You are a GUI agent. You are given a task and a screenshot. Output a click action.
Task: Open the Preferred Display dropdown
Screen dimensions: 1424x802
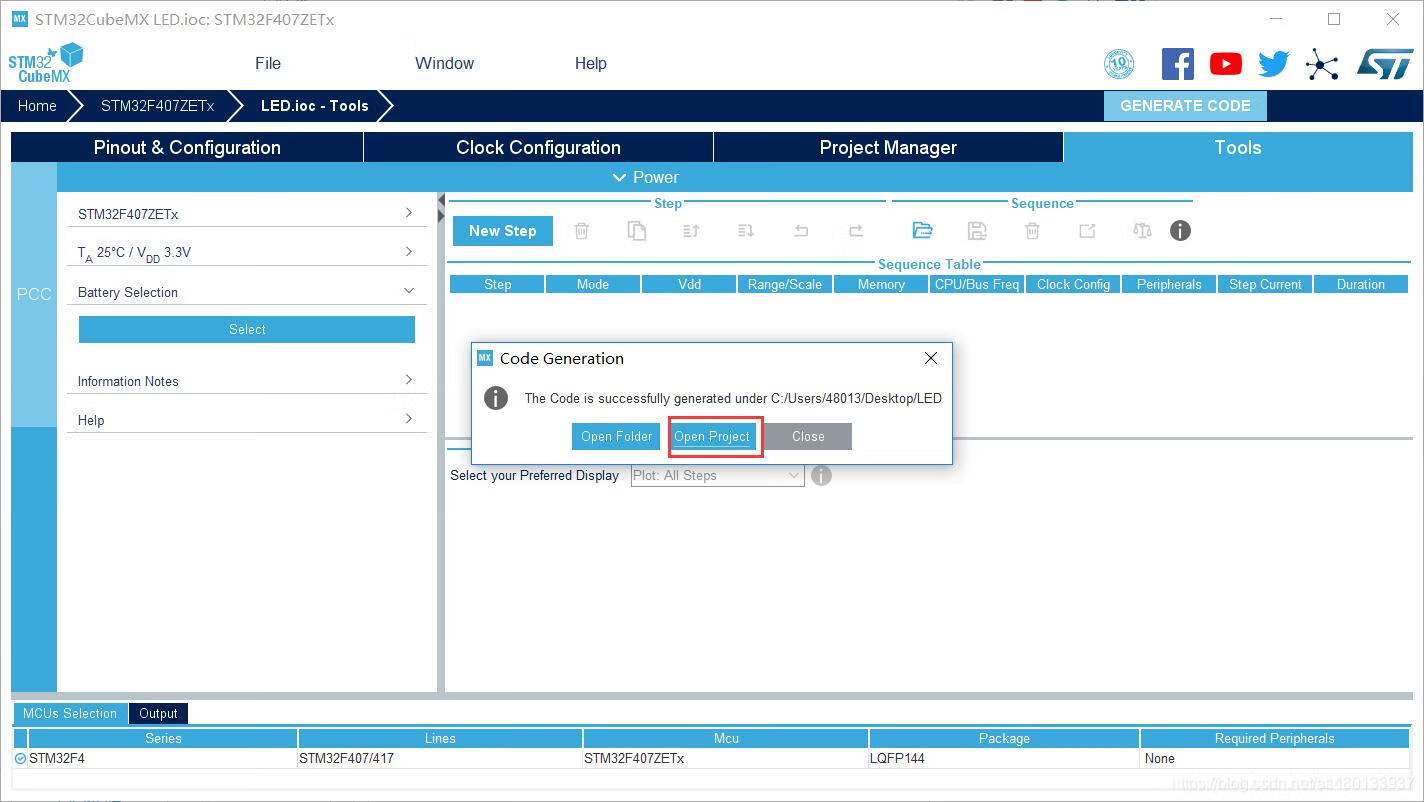click(717, 476)
